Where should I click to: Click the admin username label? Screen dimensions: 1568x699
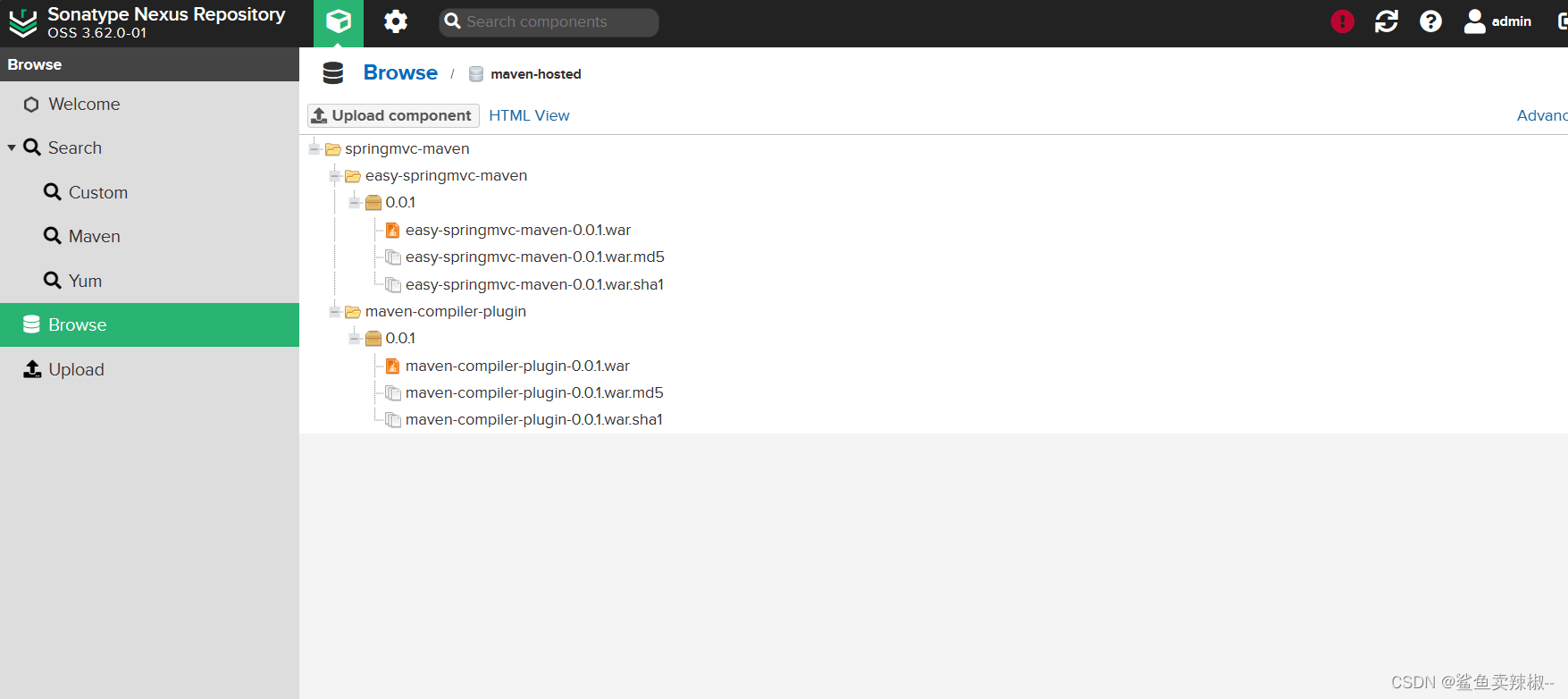(1512, 21)
